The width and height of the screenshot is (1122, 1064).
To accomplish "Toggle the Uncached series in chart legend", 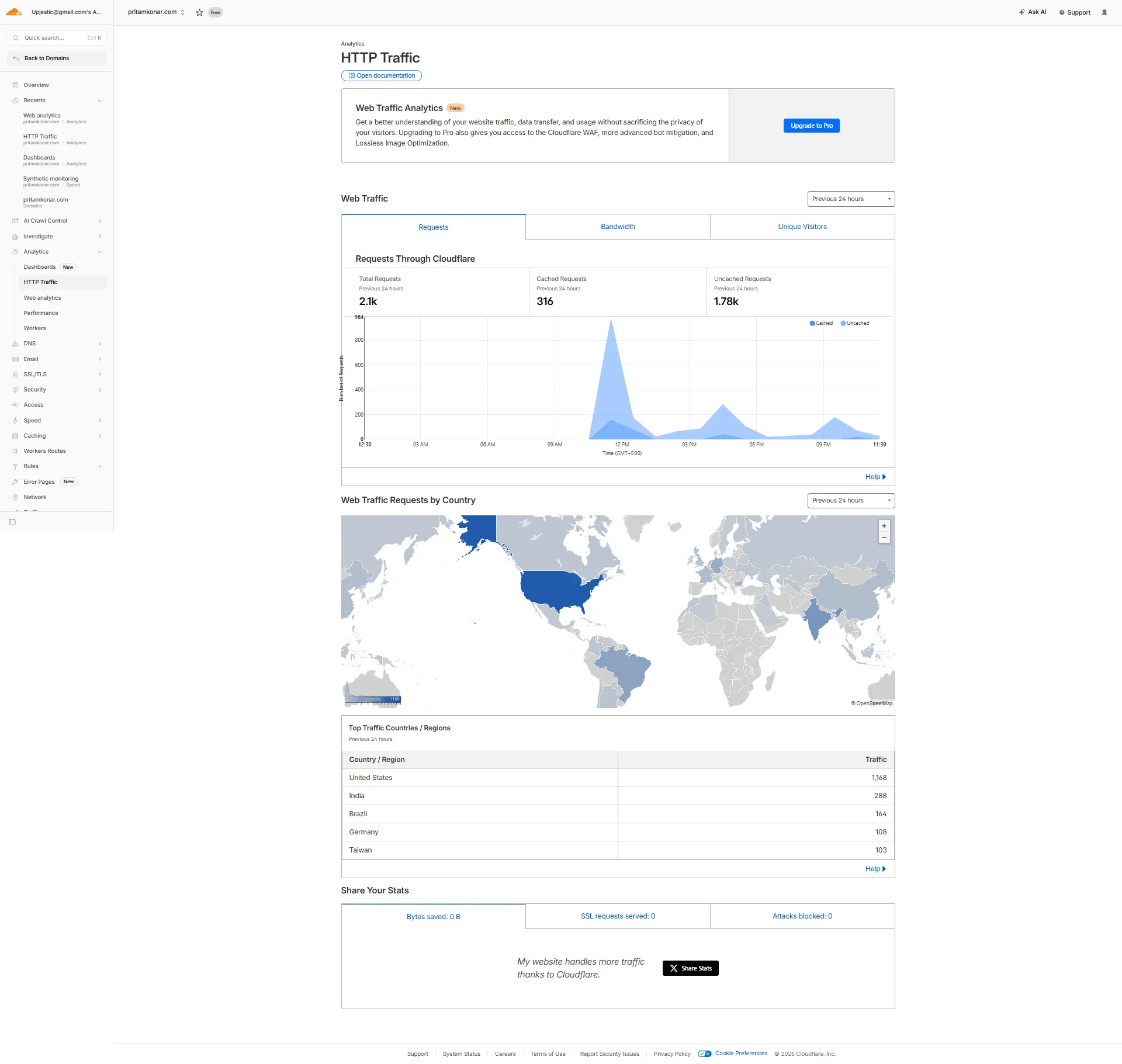I will [x=855, y=323].
